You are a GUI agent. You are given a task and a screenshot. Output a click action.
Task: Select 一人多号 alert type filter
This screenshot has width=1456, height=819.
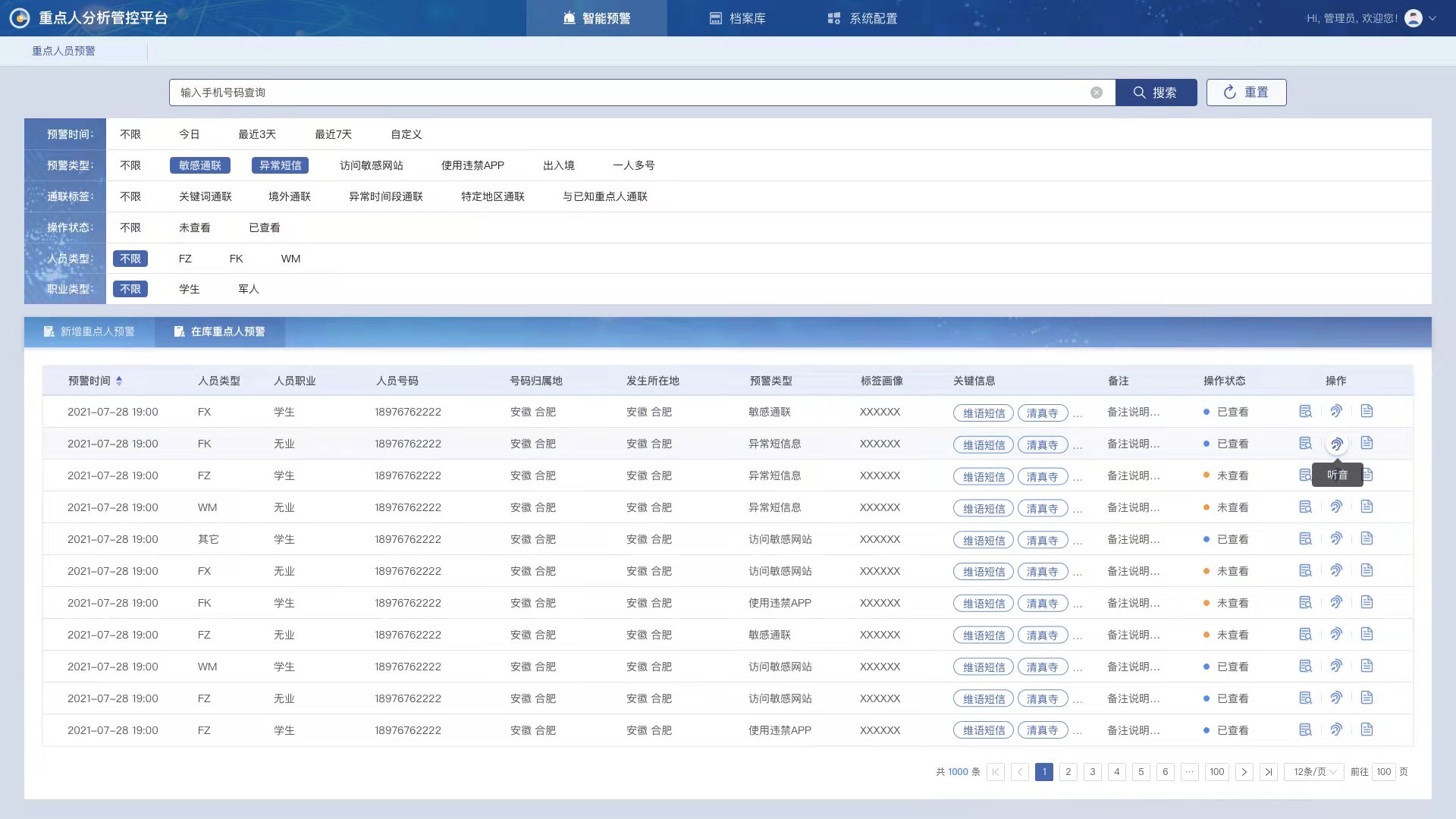point(634,165)
